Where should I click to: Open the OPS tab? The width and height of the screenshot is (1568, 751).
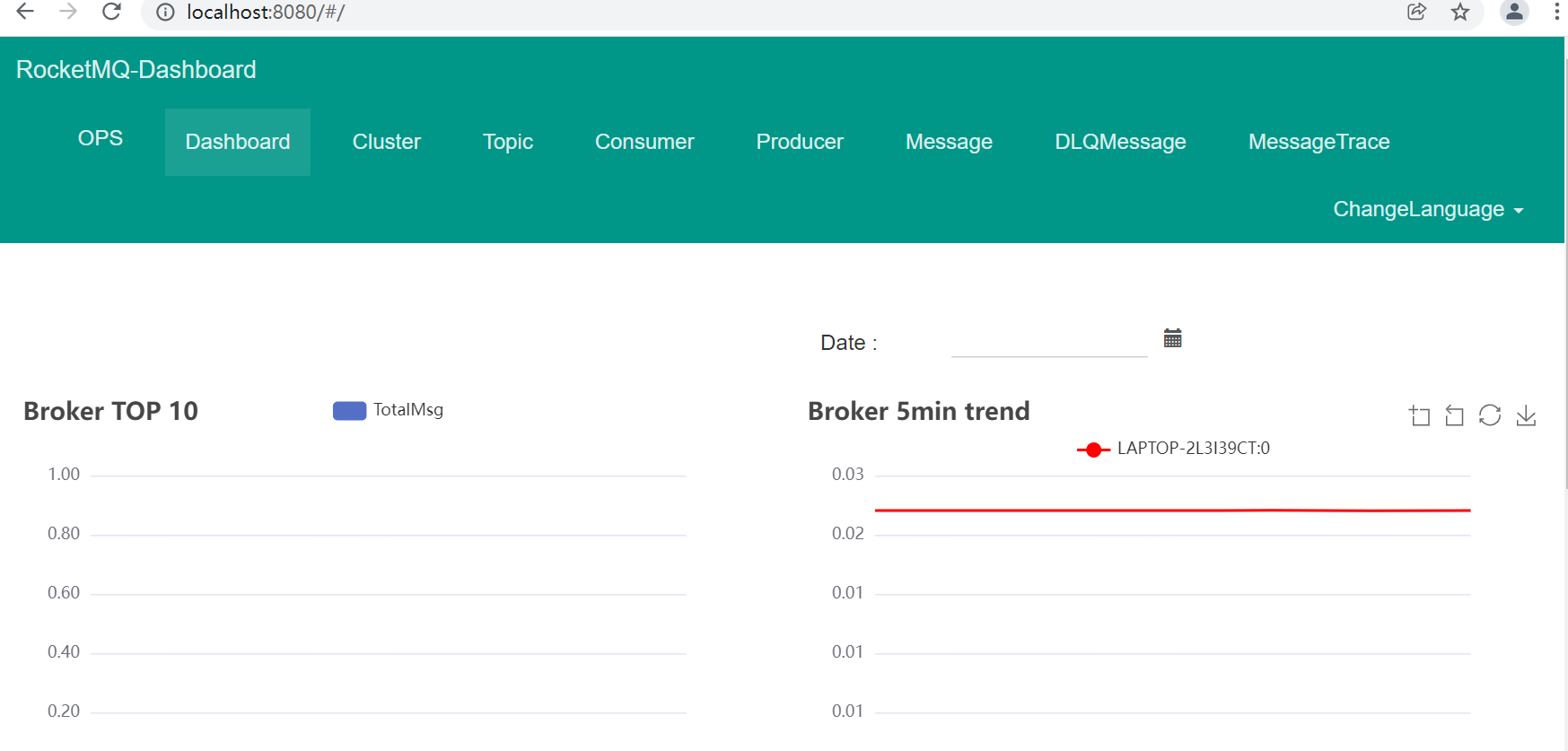pos(101,138)
